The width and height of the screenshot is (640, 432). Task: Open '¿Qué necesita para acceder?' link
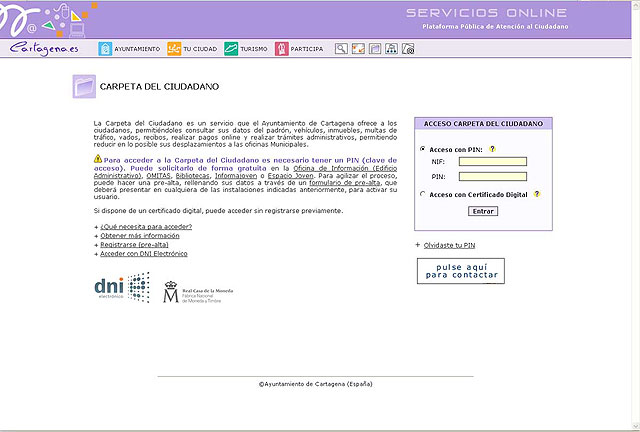(x=146, y=227)
